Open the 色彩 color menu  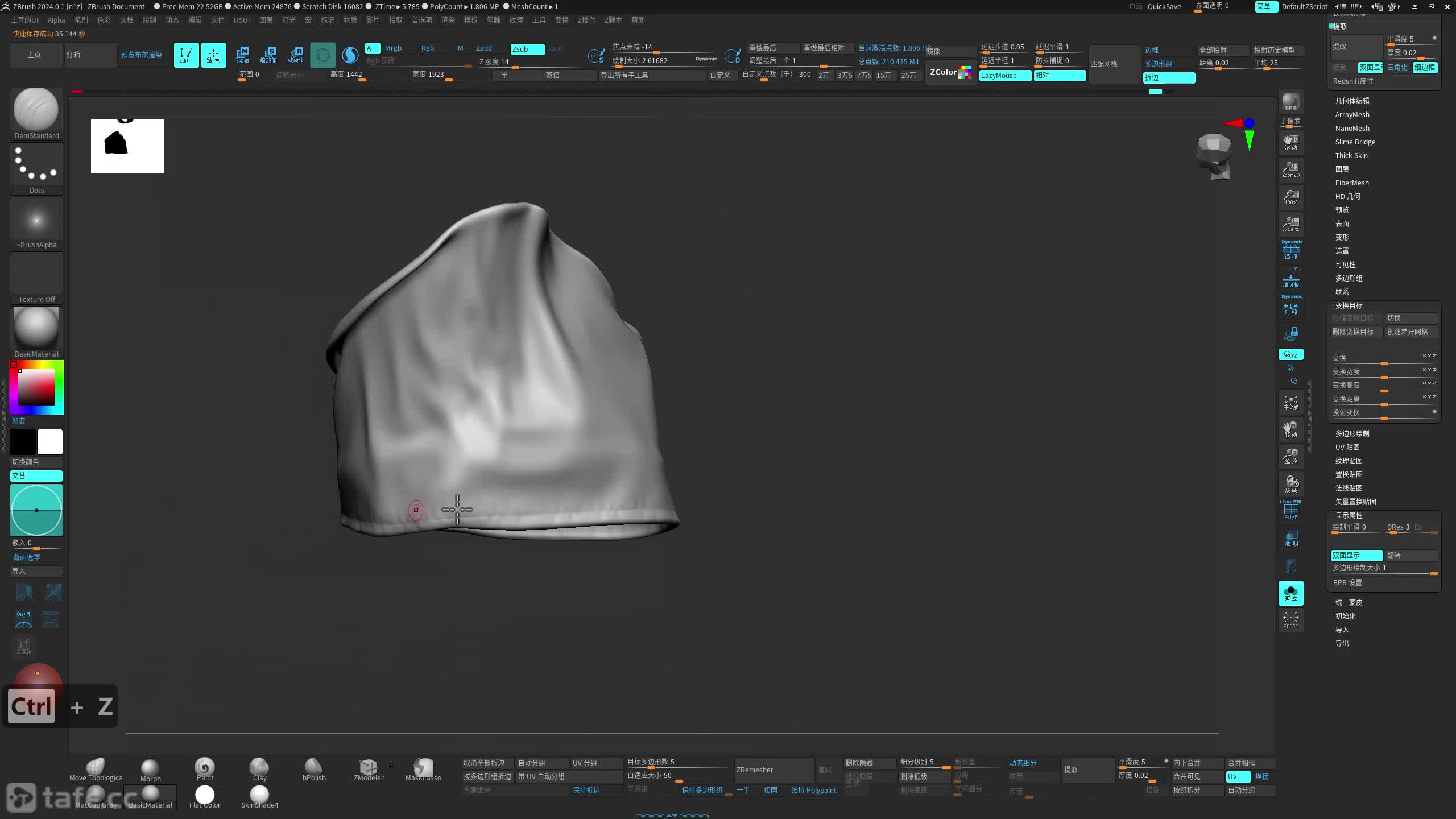(x=104, y=20)
